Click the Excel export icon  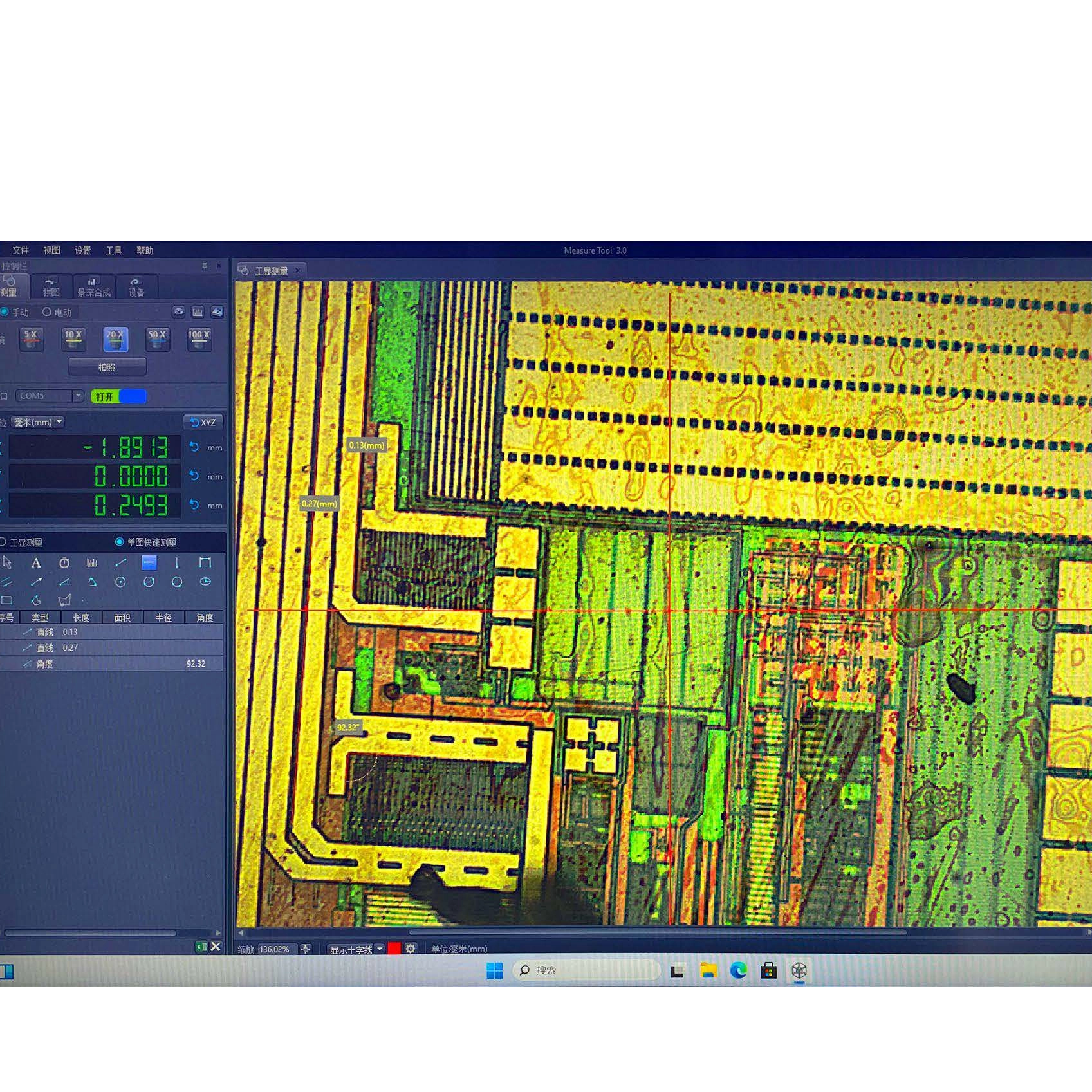(x=201, y=947)
